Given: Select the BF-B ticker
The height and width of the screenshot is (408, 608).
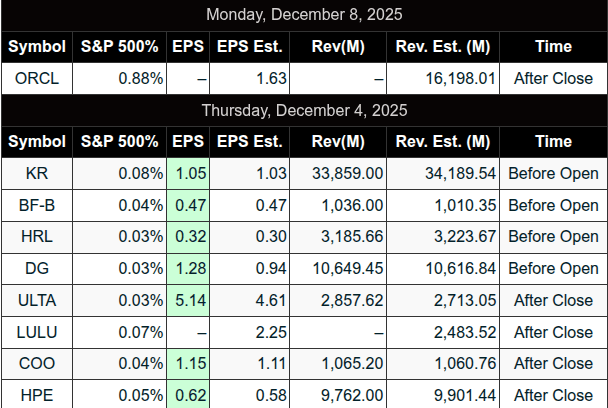Looking at the screenshot, I should pos(37,206).
